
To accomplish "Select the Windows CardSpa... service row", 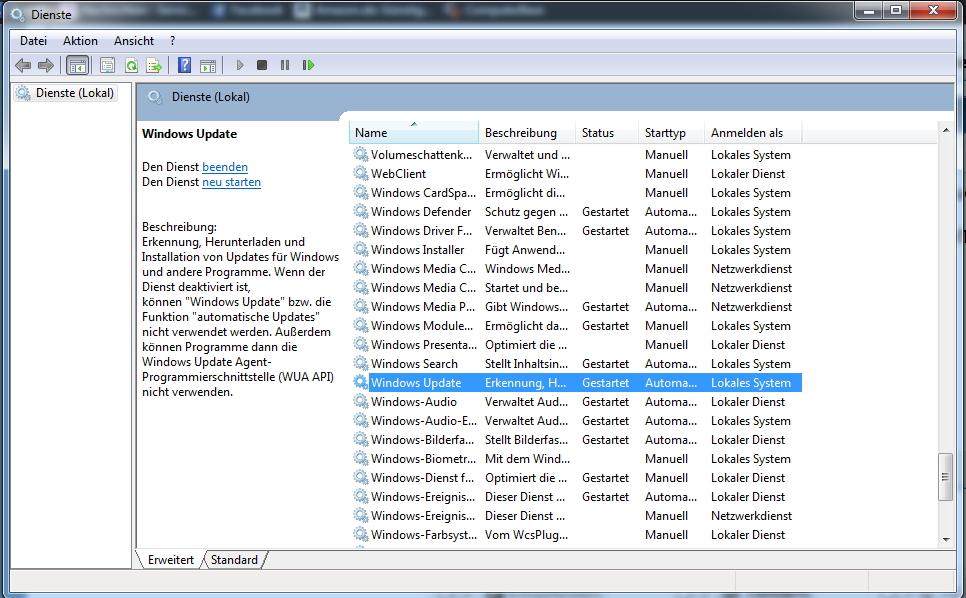I will (x=576, y=193).
